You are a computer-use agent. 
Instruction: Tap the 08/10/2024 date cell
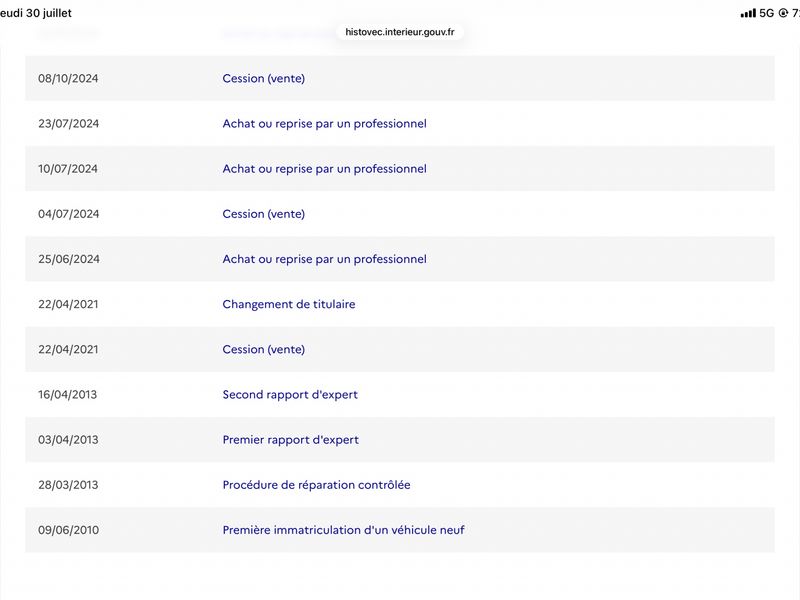point(68,79)
